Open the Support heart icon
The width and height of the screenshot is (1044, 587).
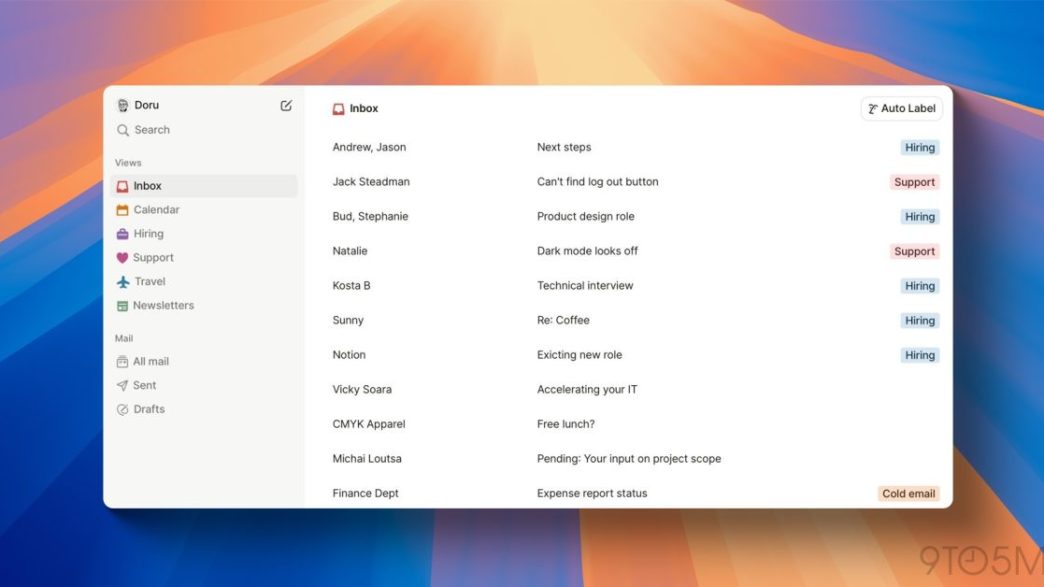coord(122,258)
